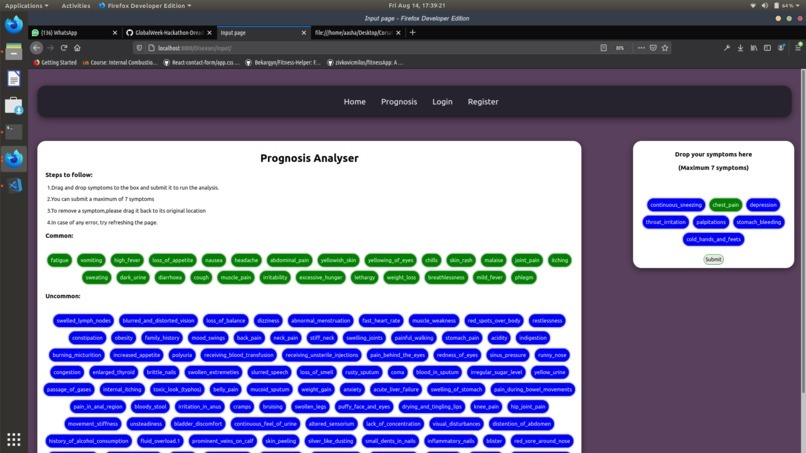Open Terminal from the dock

click(x=14, y=132)
